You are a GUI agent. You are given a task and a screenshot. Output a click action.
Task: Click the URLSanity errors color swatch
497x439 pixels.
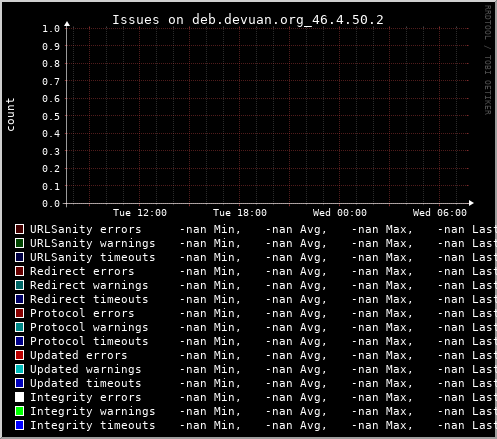point(19,229)
